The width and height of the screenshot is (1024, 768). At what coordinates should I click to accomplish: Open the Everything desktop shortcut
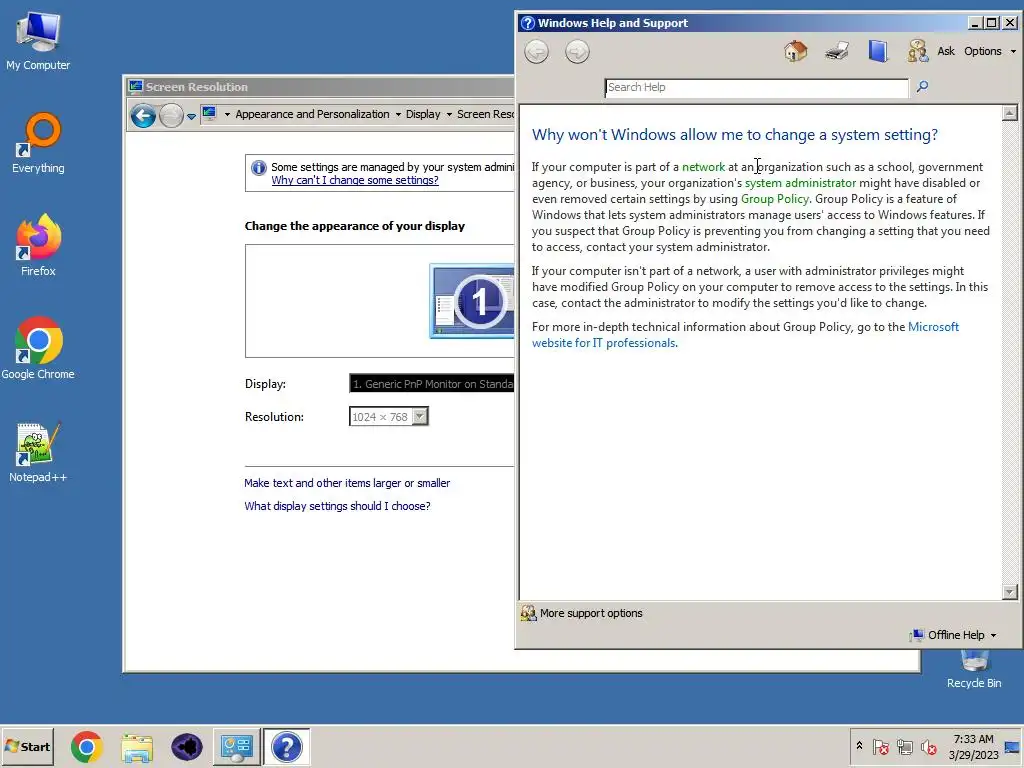click(38, 143)
